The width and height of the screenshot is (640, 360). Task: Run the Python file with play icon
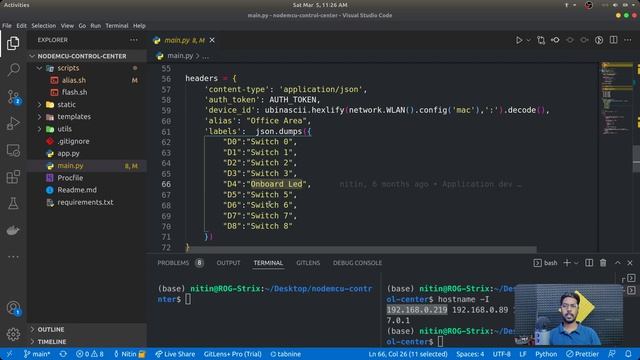(519, 40)
